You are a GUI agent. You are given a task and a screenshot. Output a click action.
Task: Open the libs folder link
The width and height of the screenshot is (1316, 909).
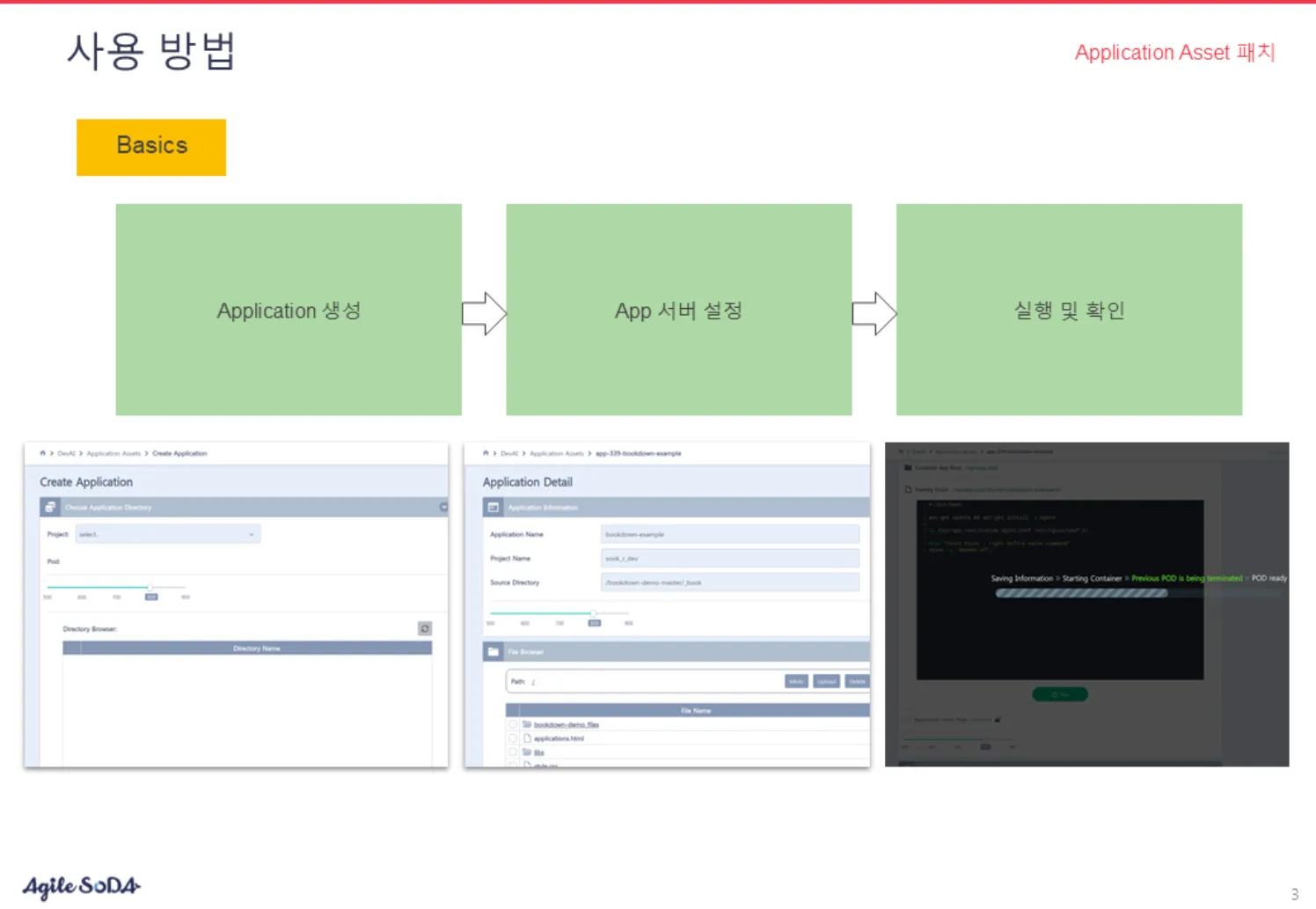539,752
